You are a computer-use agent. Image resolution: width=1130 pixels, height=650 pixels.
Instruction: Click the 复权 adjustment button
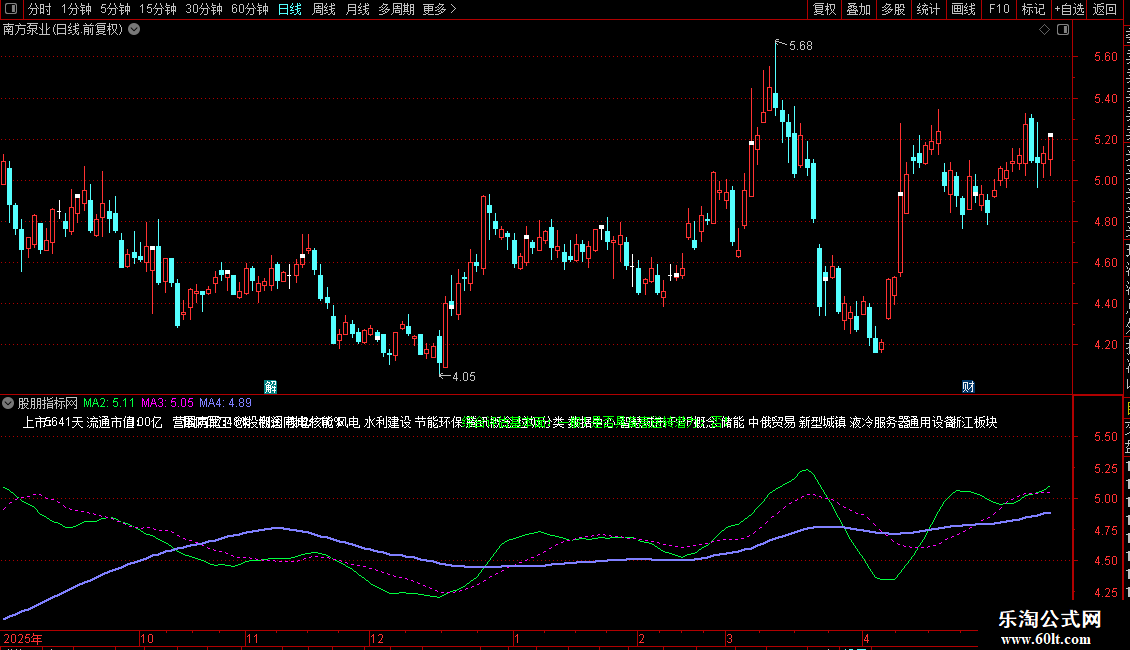click(824, 9)
